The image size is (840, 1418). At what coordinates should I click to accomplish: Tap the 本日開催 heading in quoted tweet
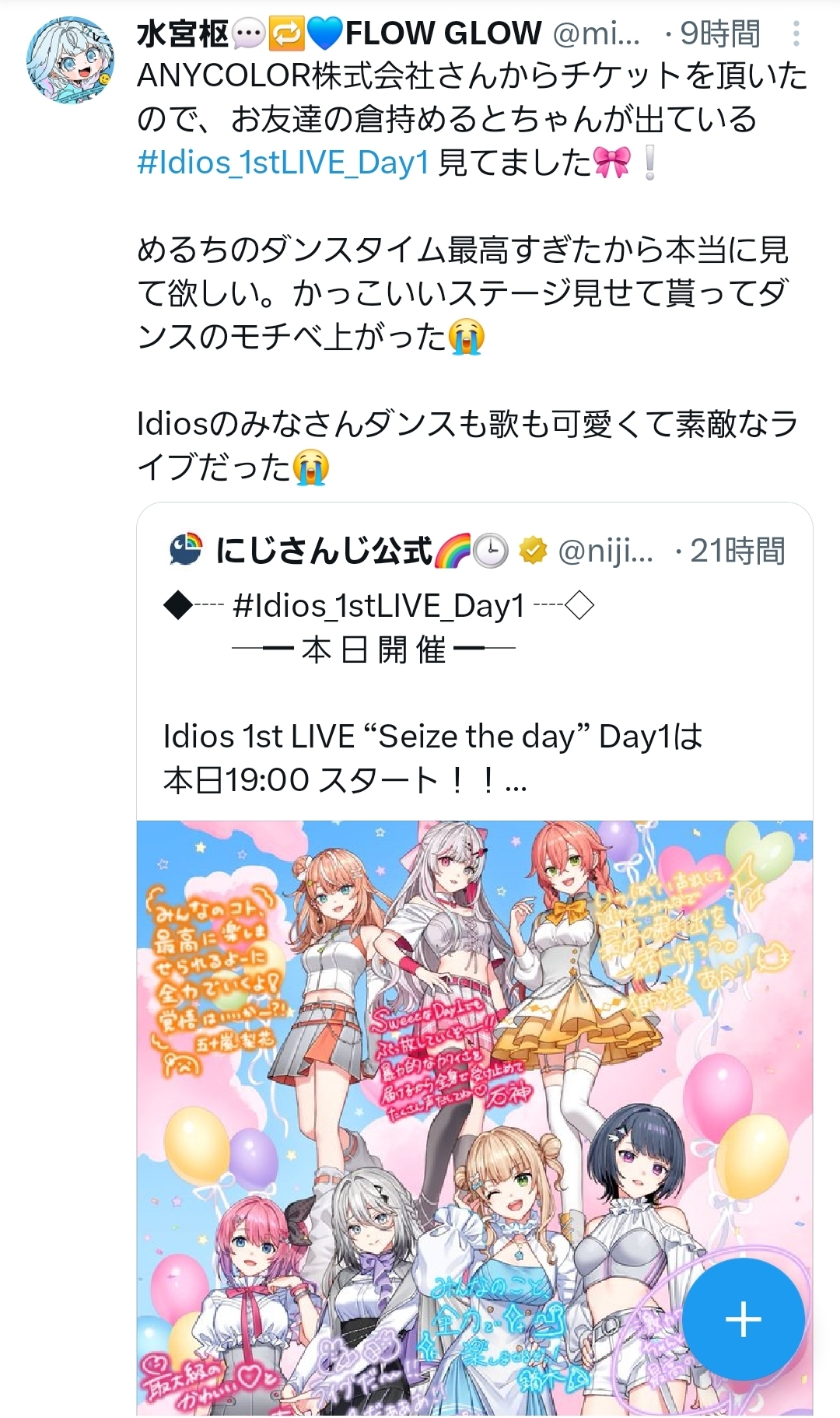pyautogui.click(x=373, y=649)
